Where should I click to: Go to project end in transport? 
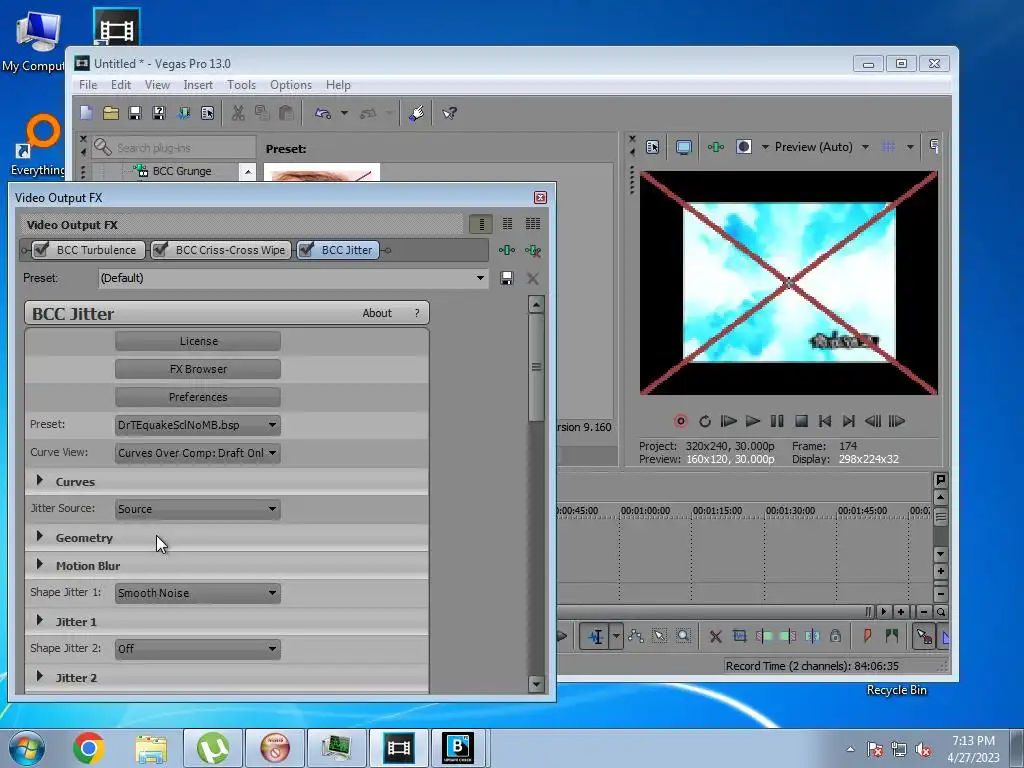point(848,421)
